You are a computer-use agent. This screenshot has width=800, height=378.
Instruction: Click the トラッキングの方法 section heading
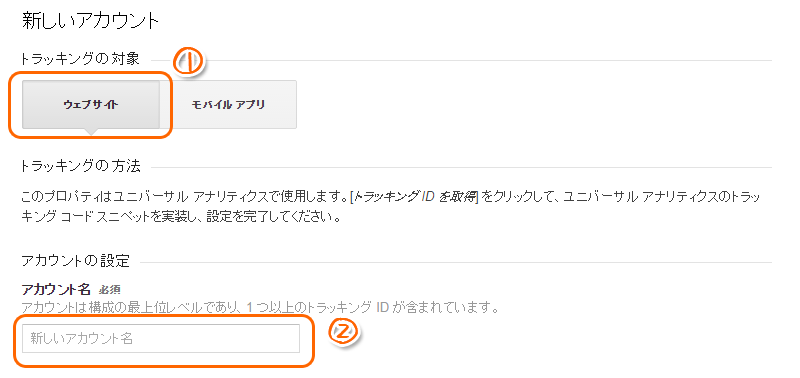[x=80, y=166]
